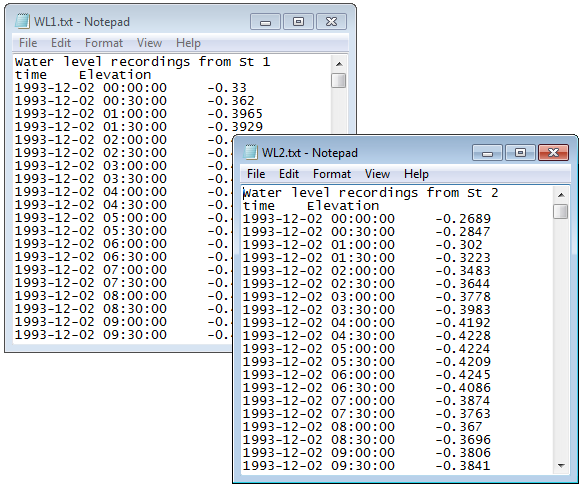
Task: Click the scrollbar thumb in WL2.txt window
Action: pos(560,212)
